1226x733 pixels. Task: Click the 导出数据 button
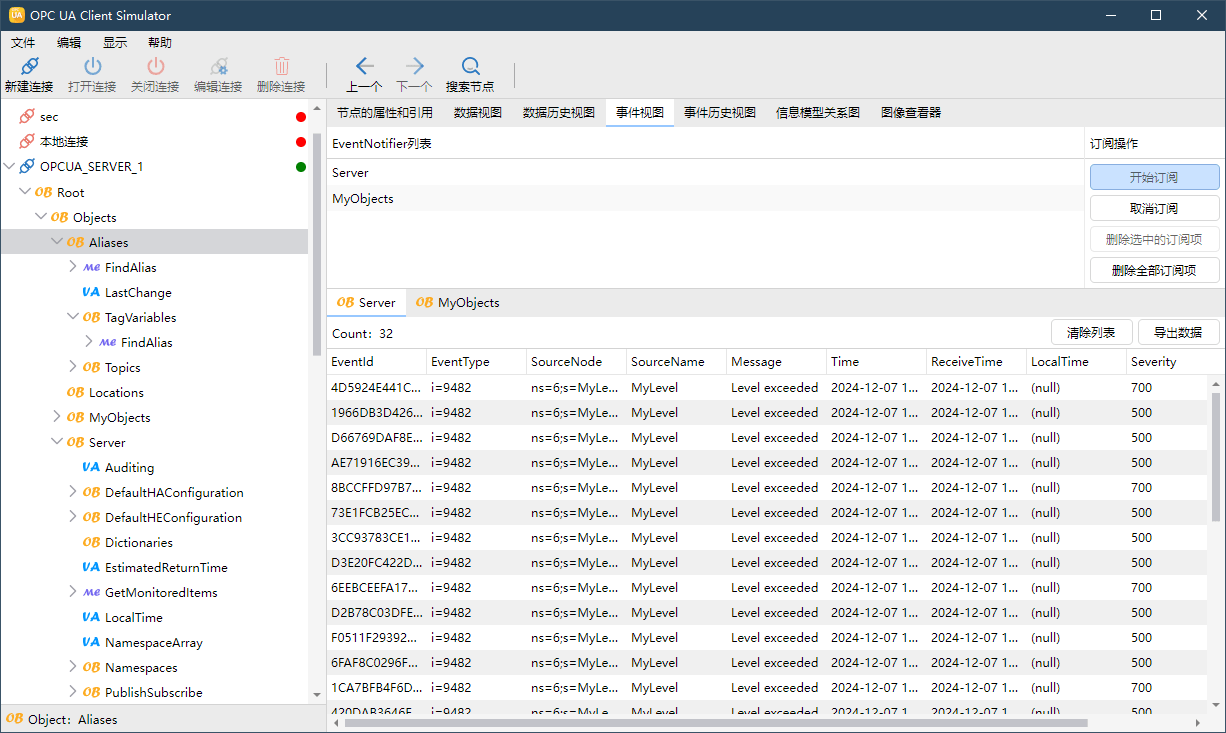click(x=1179, y=333)
